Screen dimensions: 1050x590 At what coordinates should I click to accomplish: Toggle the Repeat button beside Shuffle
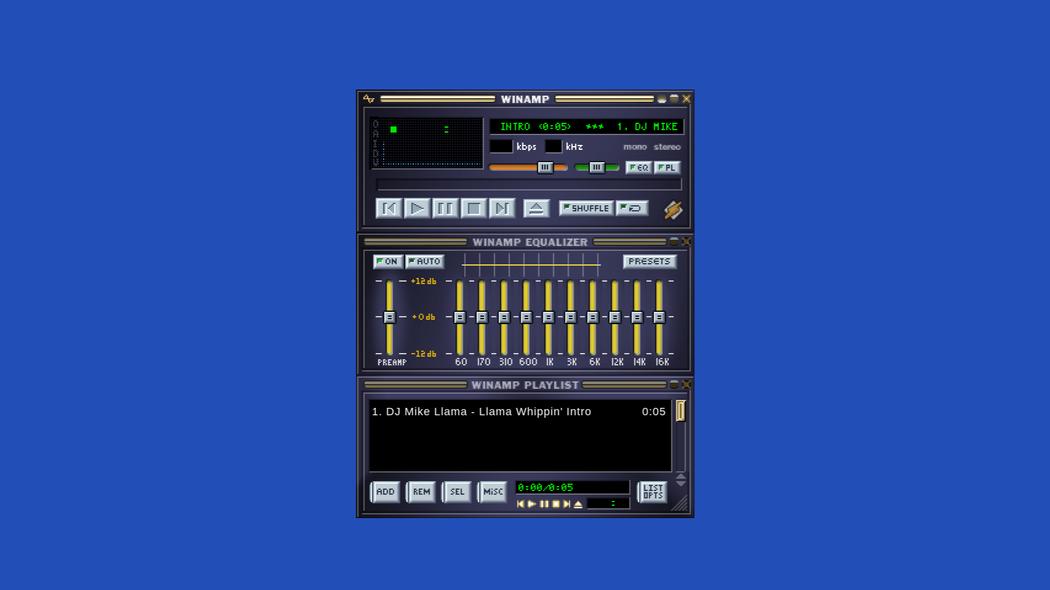(631, 208)
